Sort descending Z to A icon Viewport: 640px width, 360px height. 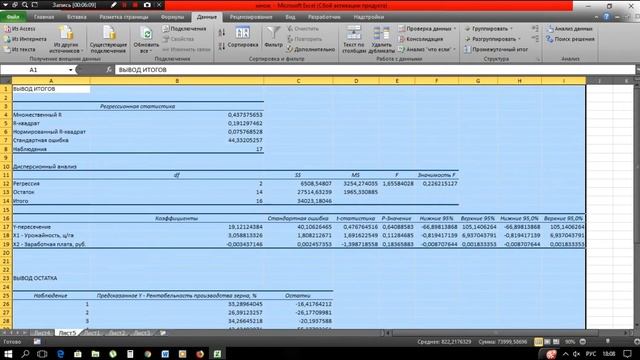click(222, 46)
